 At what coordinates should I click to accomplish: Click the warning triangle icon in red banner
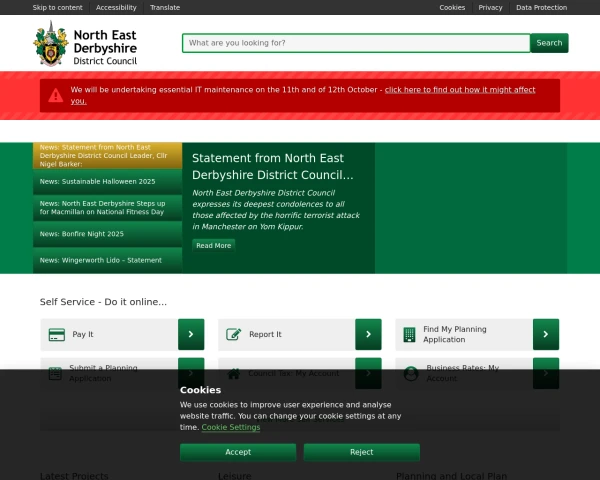pos(56,95)
